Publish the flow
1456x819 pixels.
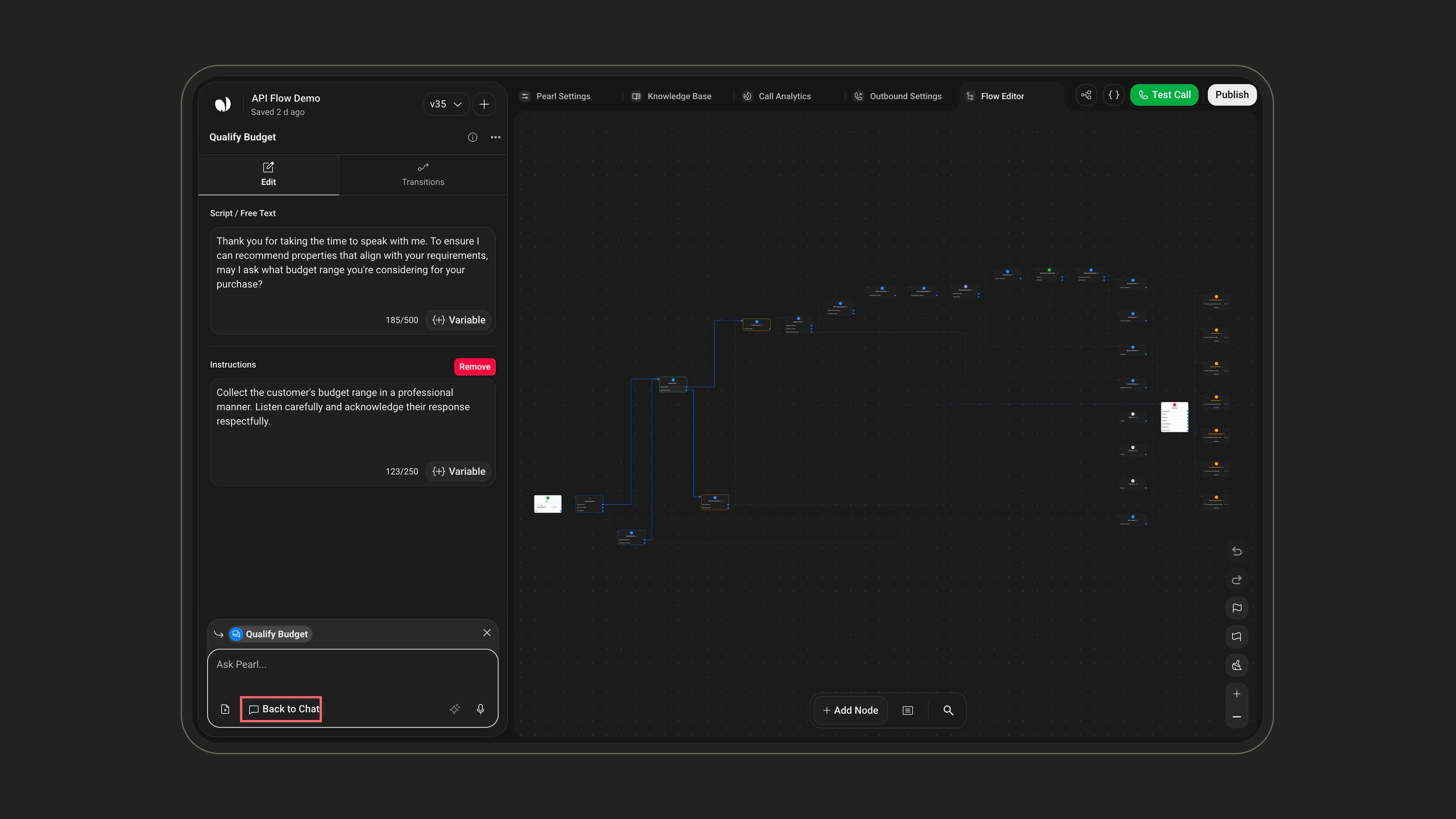pyautogui.click(x=1232, y=95)
